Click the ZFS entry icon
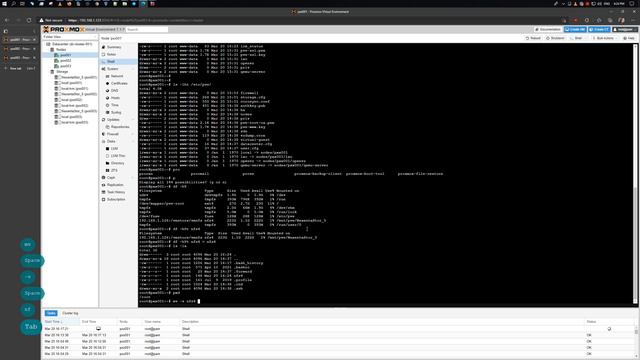Screen dimensions: 640x360 (x=107, y=170)
